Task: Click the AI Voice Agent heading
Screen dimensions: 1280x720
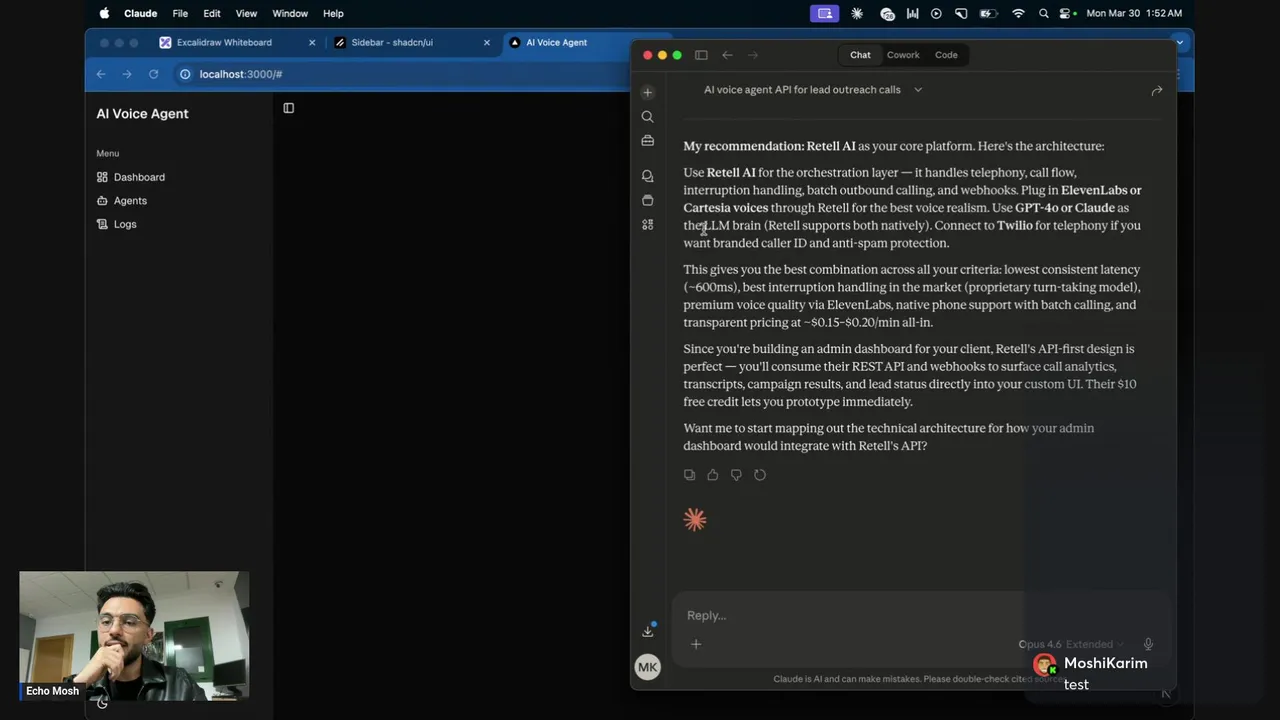Action: pos(142,114)
